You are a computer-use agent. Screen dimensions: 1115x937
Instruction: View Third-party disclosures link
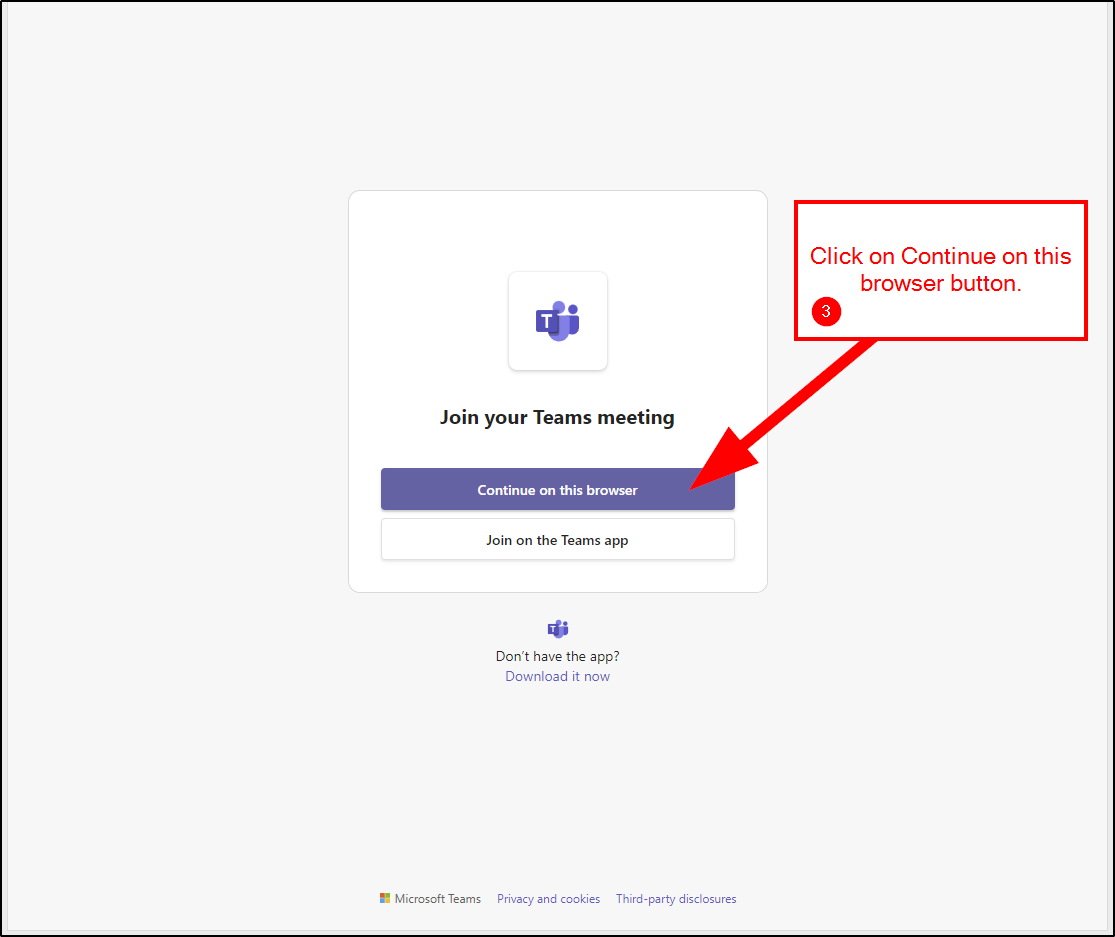pos(676,899)
